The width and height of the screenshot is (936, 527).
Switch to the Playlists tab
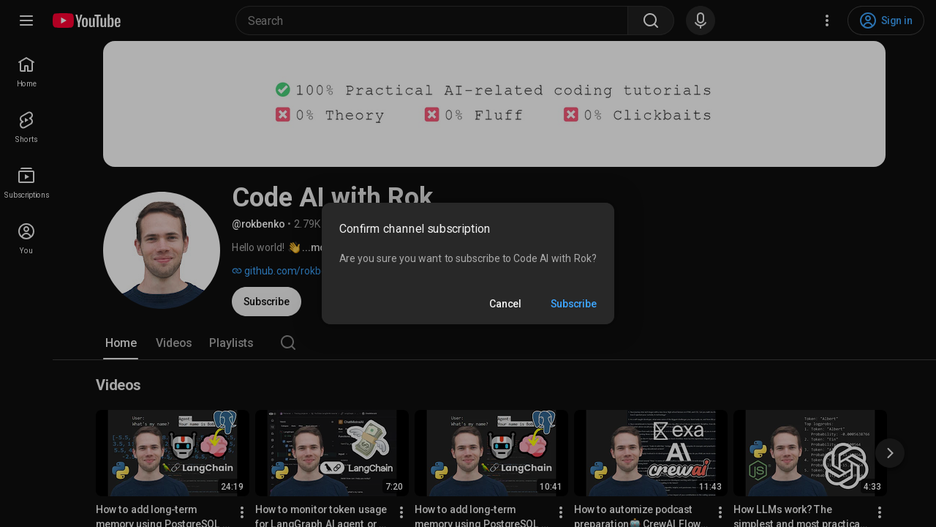[x=231, y=343]
